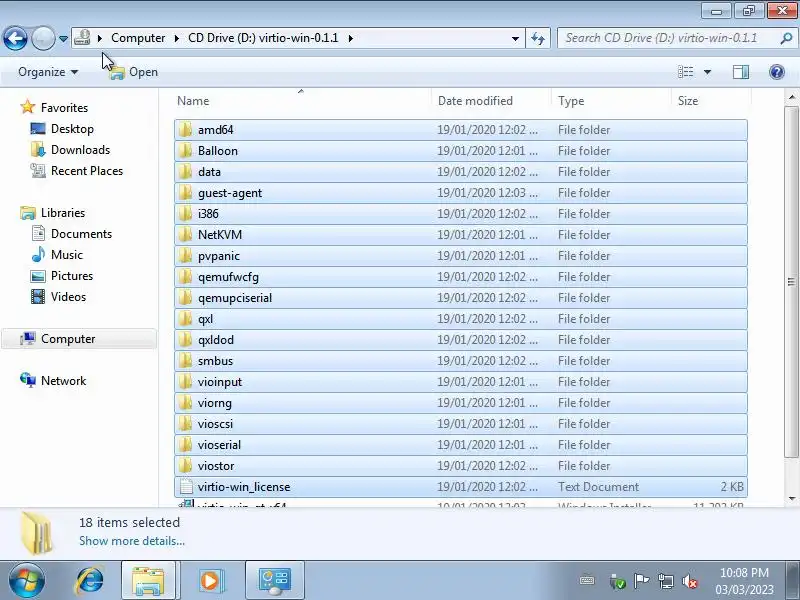Select Favorites in navigation pane
This screenshot has height=600, width=800.
(64, 108)
